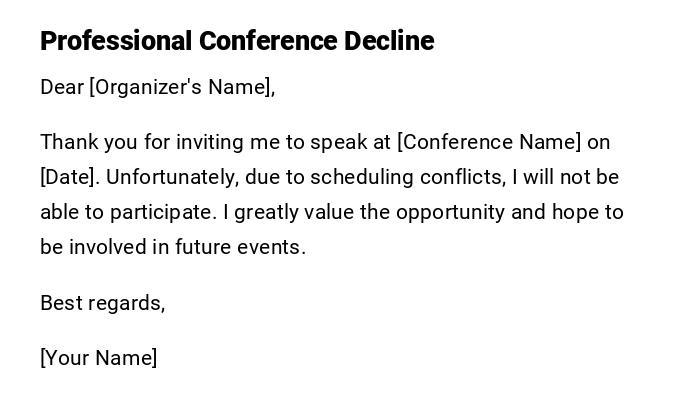Click the word "Unfortunately"

pyautogui.click(x=171, y=177)
